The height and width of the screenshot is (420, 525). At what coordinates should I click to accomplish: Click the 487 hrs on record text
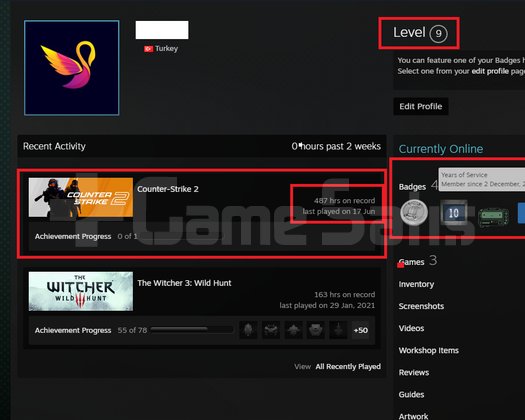pos(345,201)
